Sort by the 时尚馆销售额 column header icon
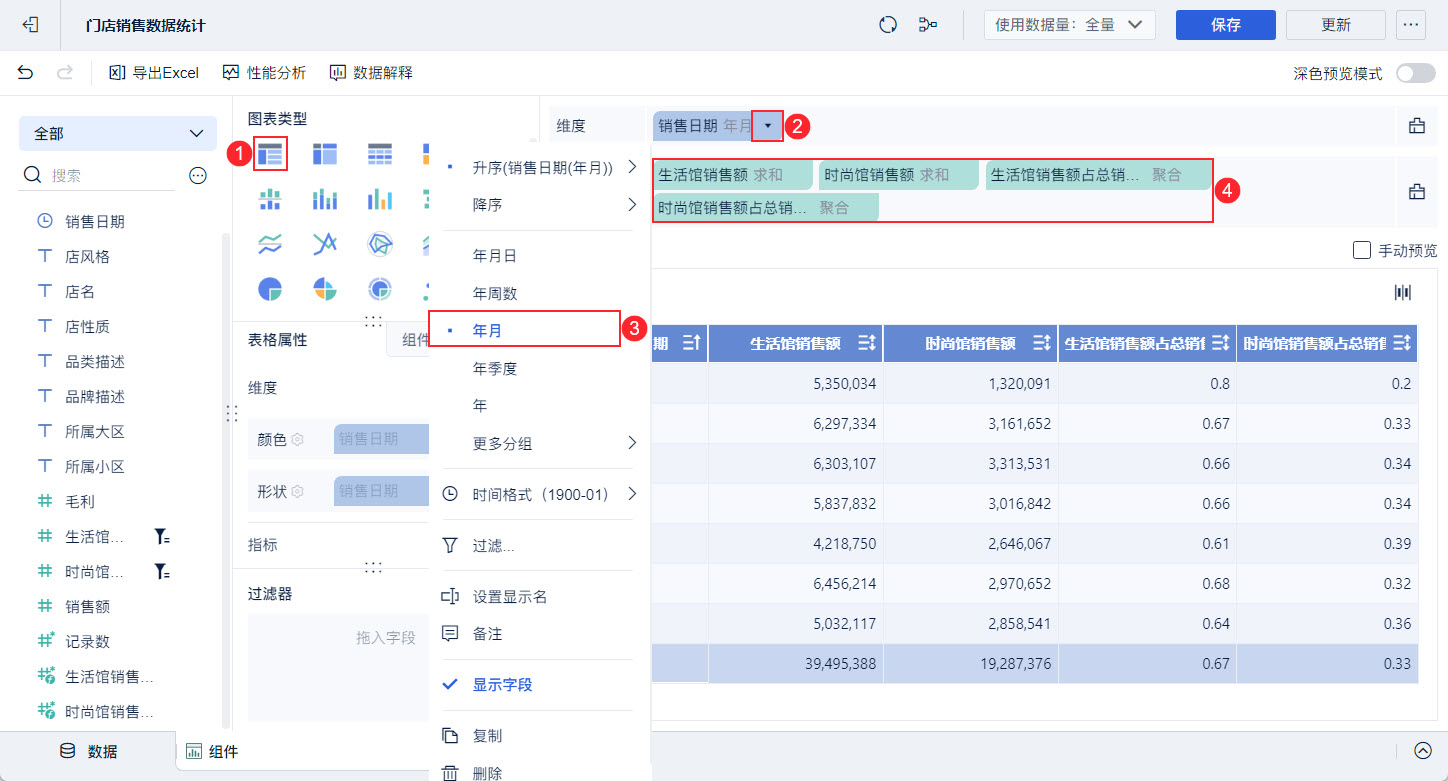 (x=1042, y=343)
